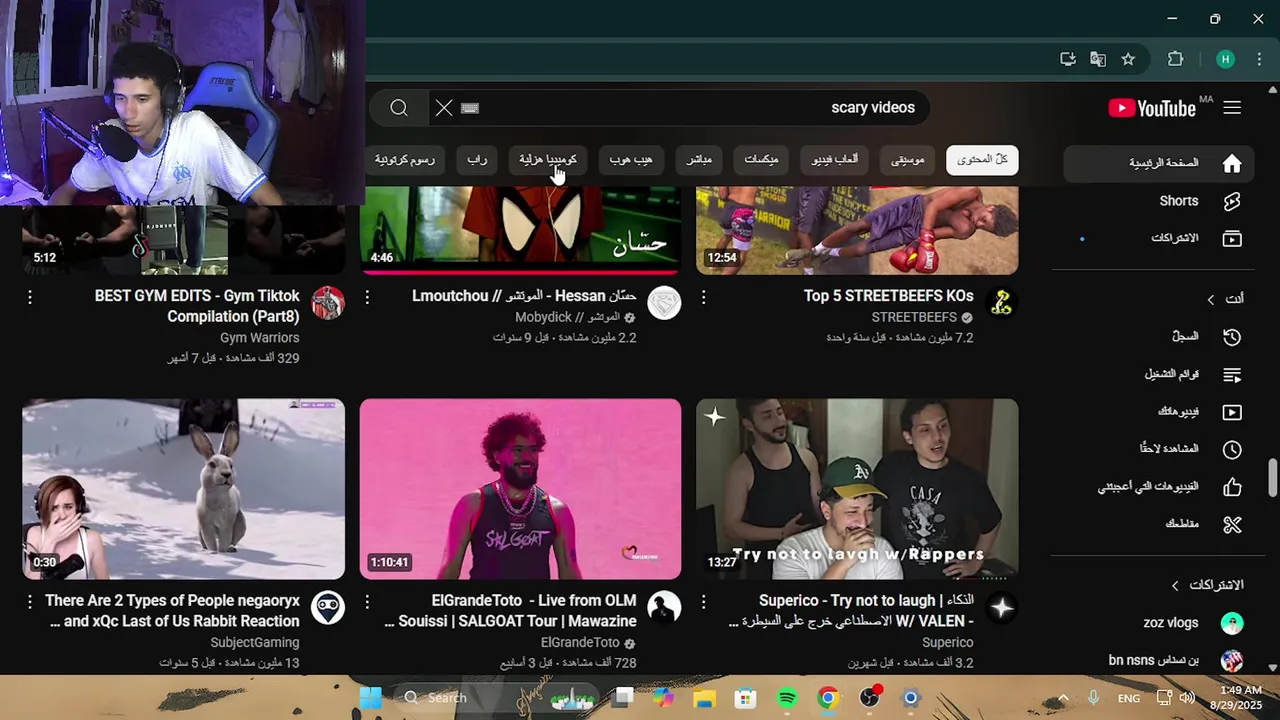Expand the You (أنت) section chevron
The image size is (1280, 720).
click(1211, 299)
